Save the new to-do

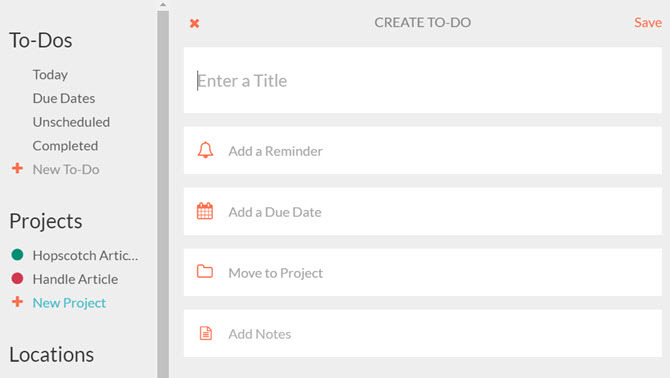648,22
